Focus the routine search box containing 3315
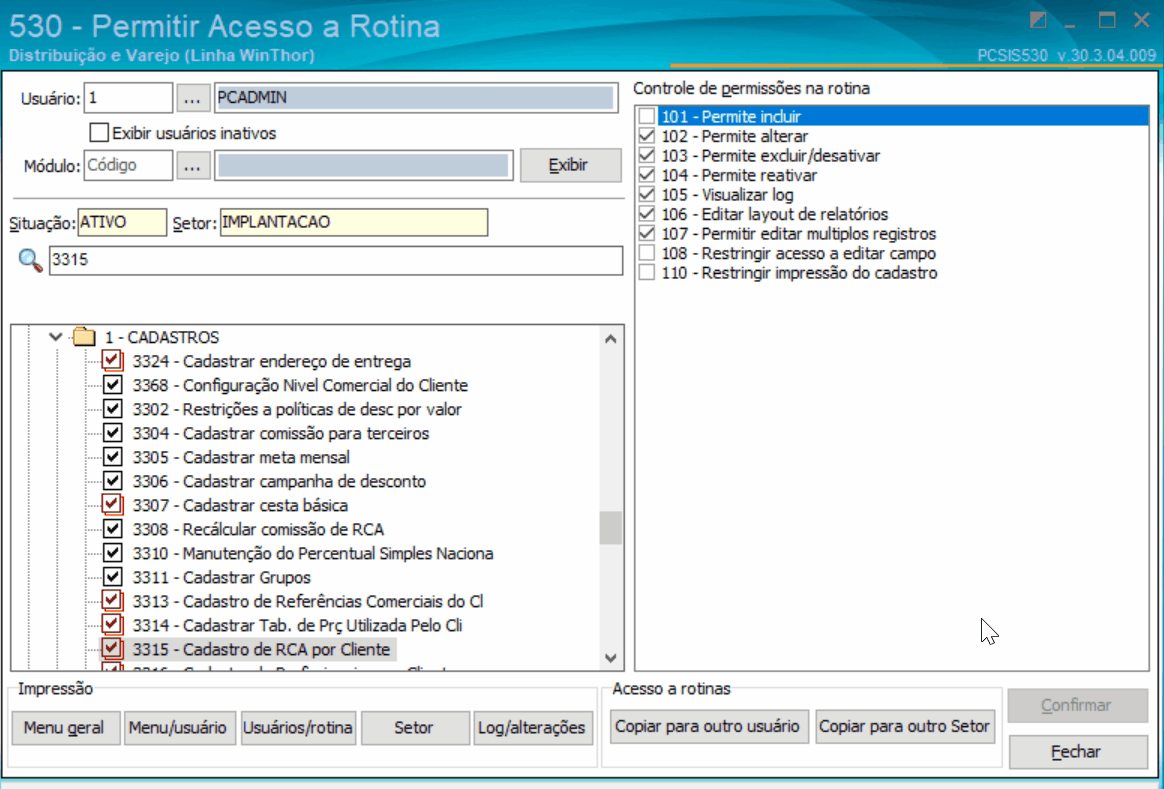The image size is (1164, 789). coord(336,261)
